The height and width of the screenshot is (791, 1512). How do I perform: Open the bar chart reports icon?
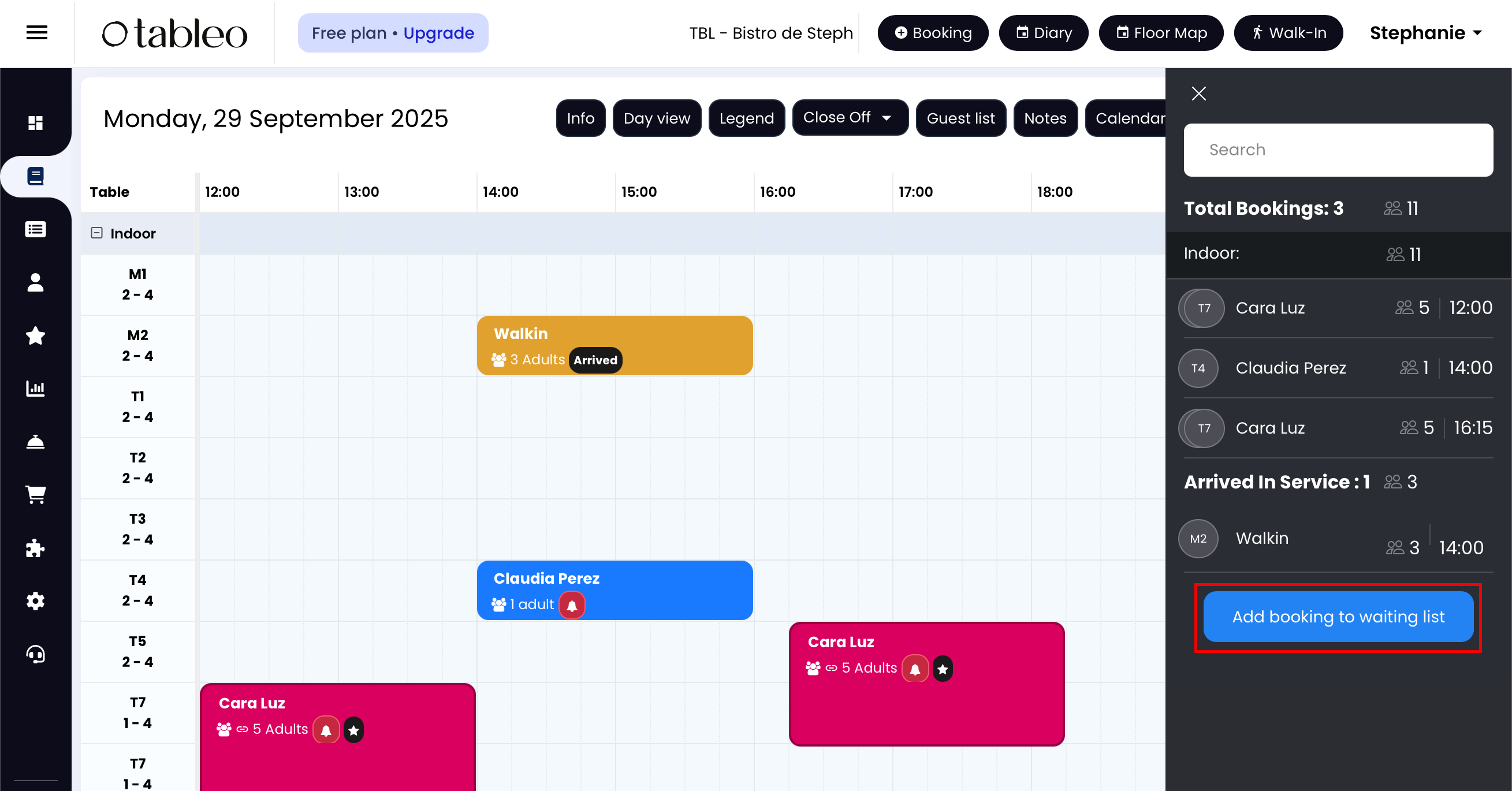pyautogui.click(x=36, y=389)
